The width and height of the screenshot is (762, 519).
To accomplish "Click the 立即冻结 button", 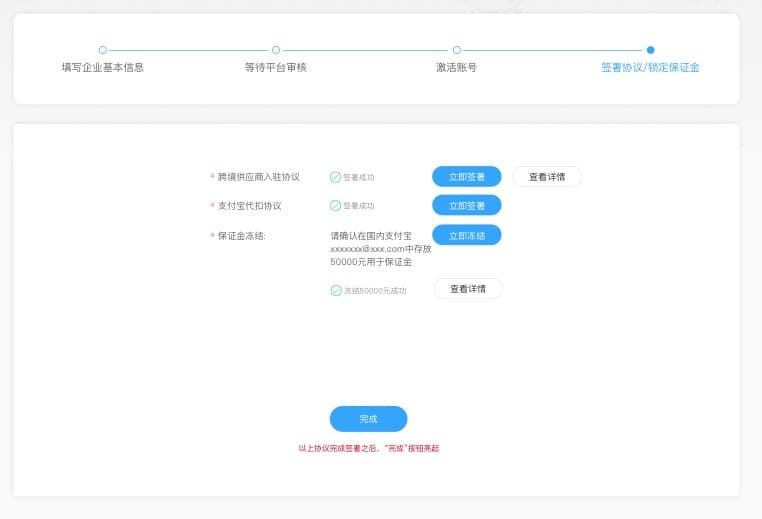I will point(467,235).
